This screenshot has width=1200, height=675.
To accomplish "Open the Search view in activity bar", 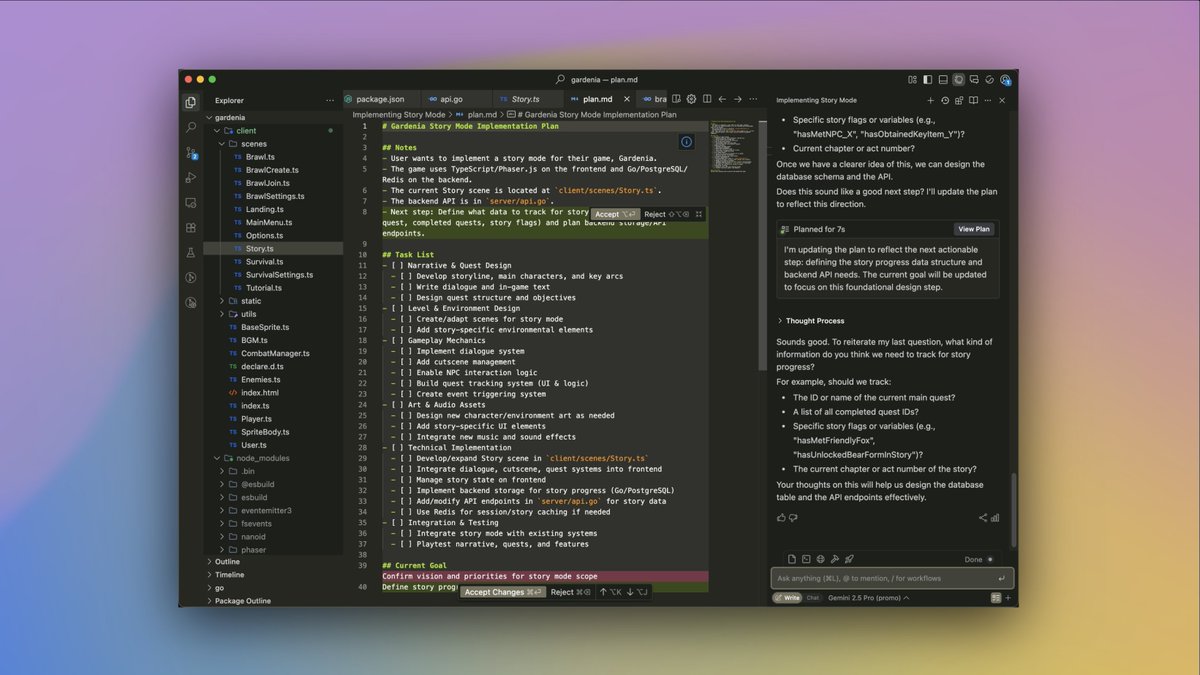I will pos(191,128).
